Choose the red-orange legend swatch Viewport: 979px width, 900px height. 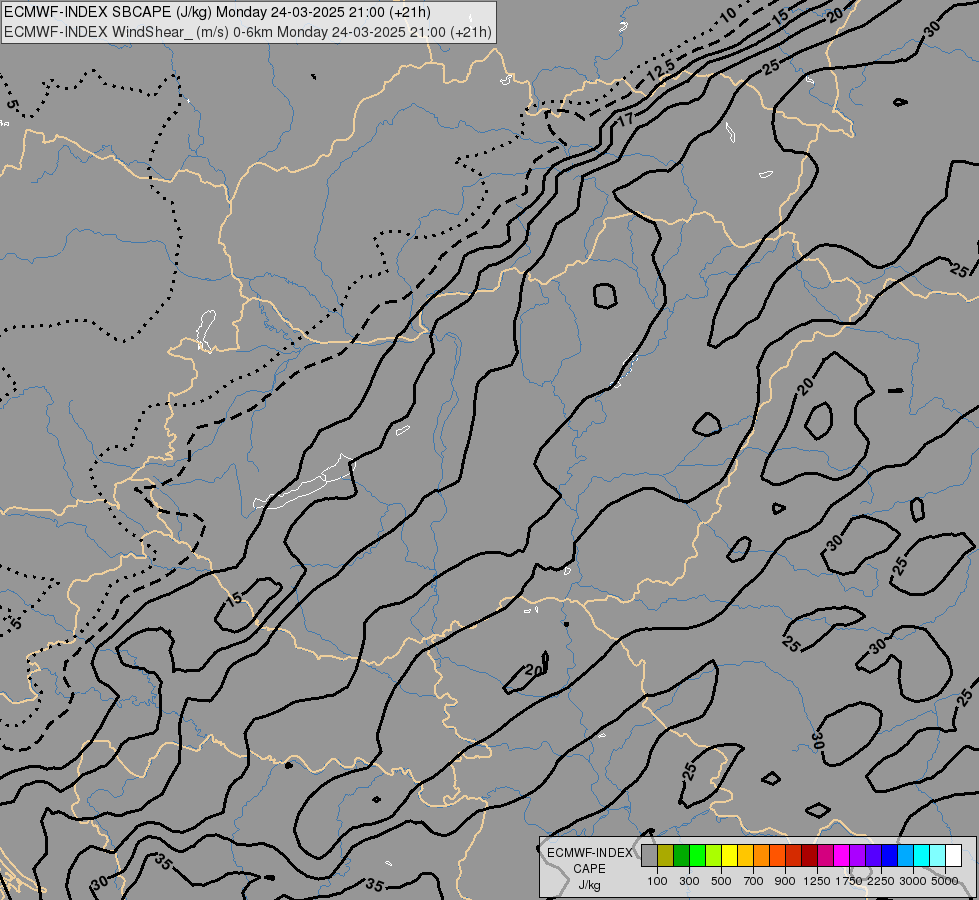(777, 855)
